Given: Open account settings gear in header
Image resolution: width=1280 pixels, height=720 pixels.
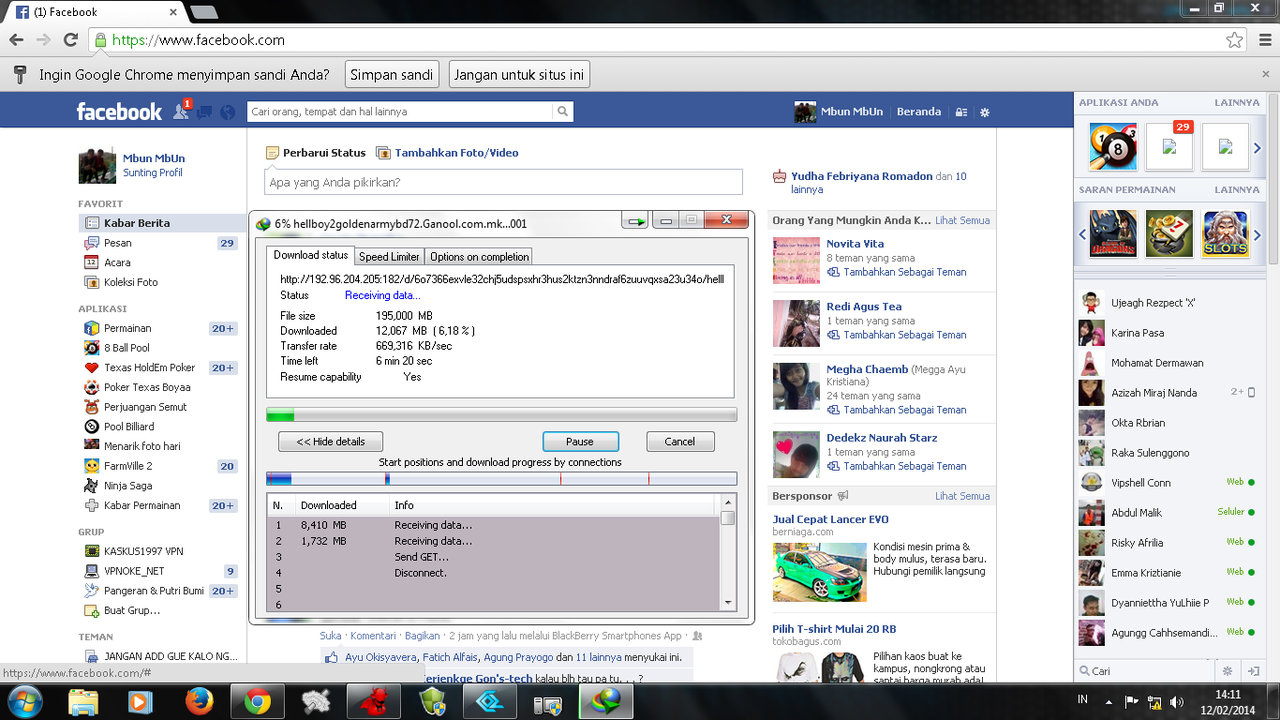Looking at the screenshot, I should 985,112.
